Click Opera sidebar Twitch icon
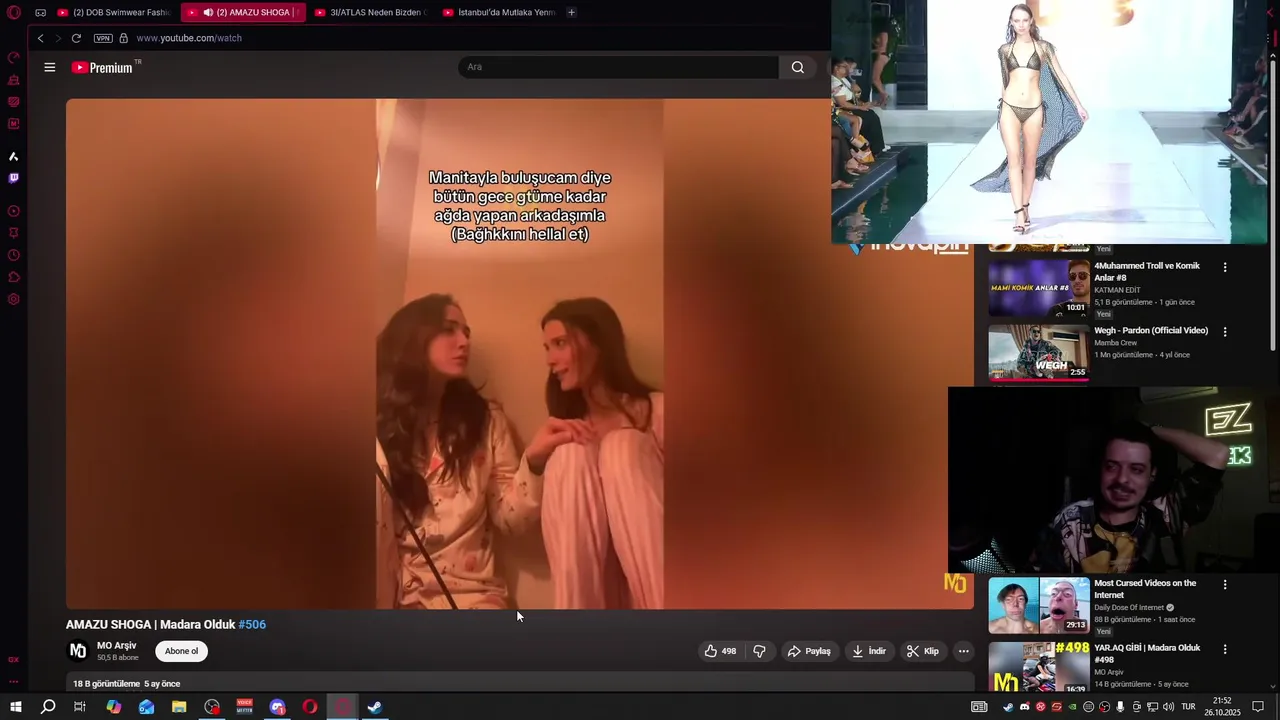The height and width of the screenshot is (720, 1280). pyautogui.click(x=13, y=178)
